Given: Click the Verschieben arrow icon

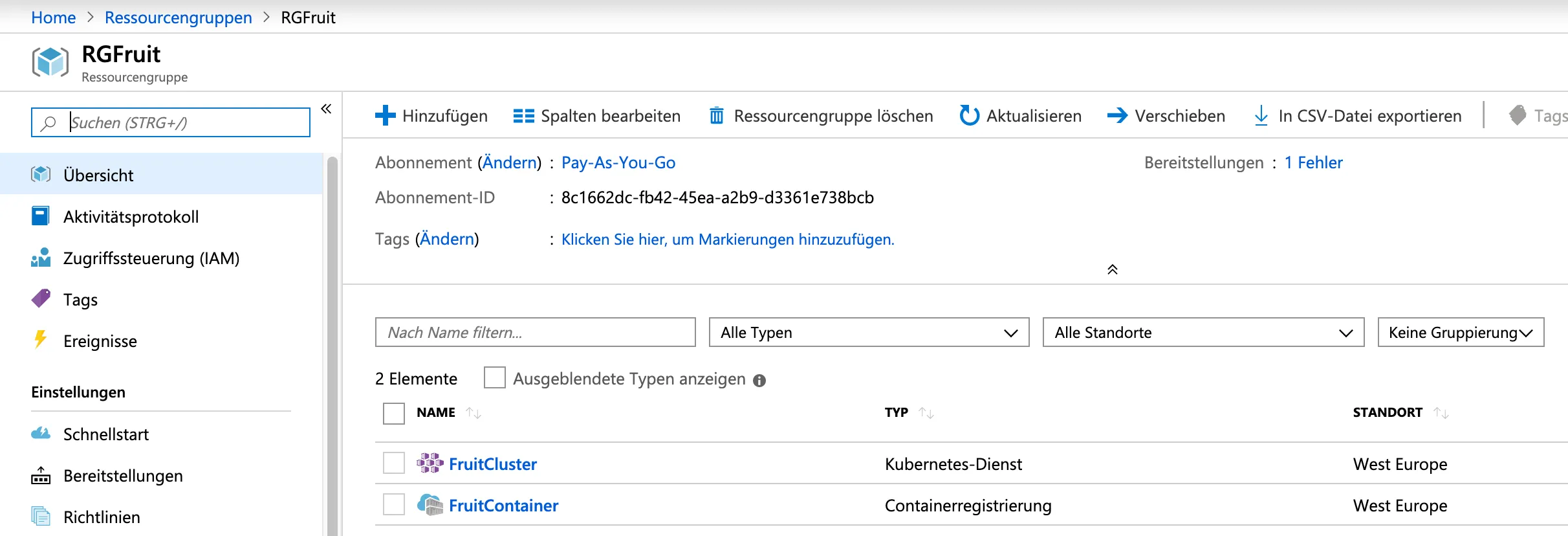Looking at the screenshot, I should click(x=1117, y=116).
